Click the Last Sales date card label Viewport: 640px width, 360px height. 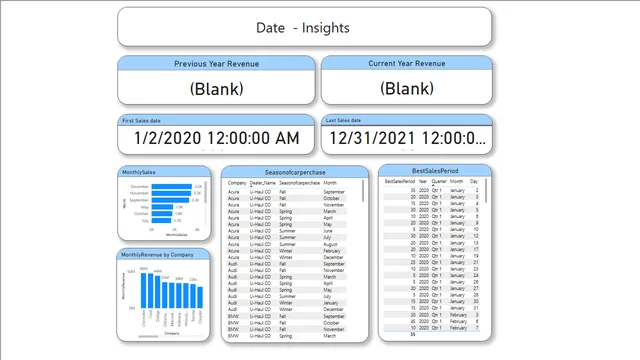343,120
